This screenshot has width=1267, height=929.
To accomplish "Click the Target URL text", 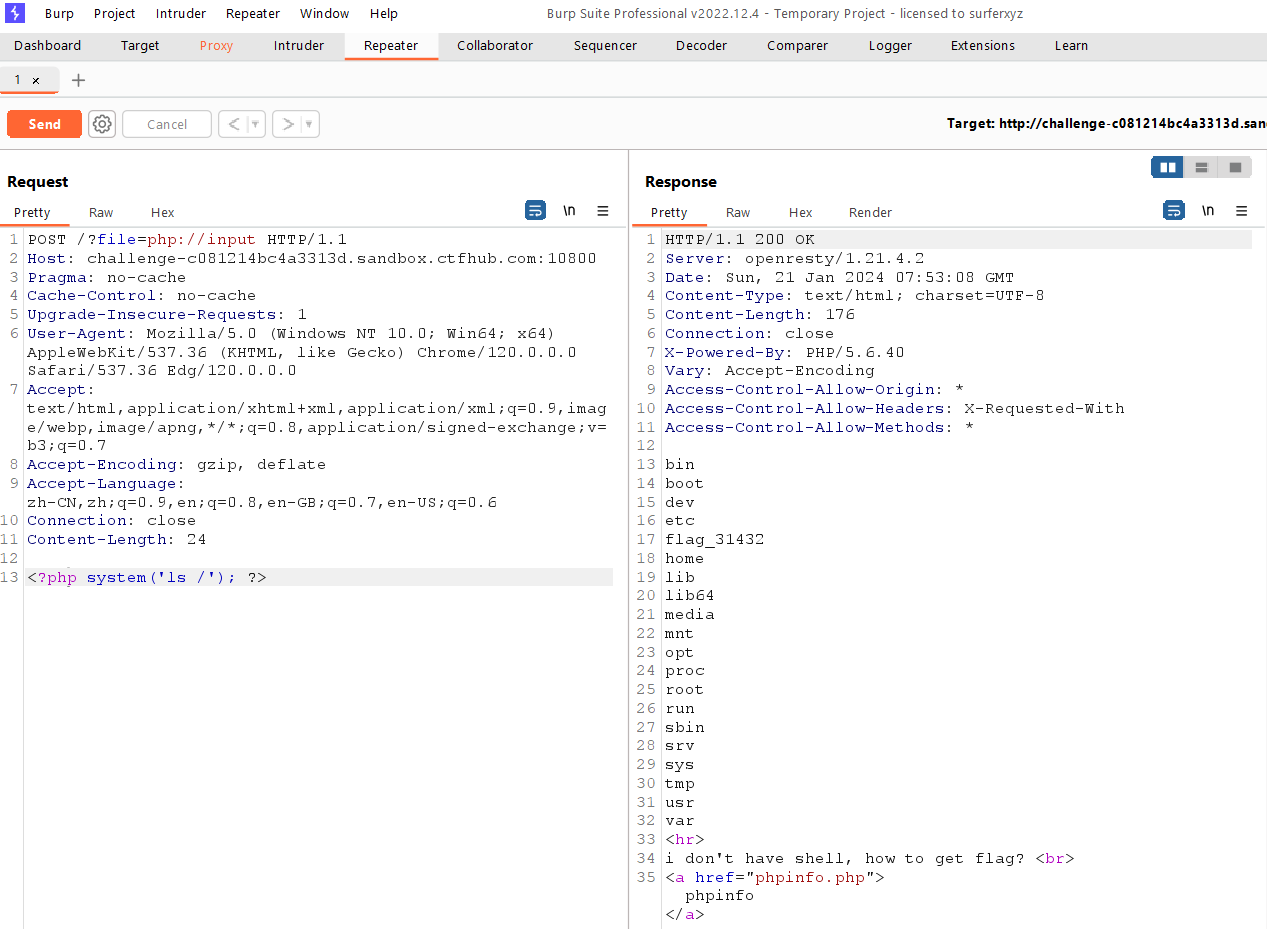I will [1107, 124].
